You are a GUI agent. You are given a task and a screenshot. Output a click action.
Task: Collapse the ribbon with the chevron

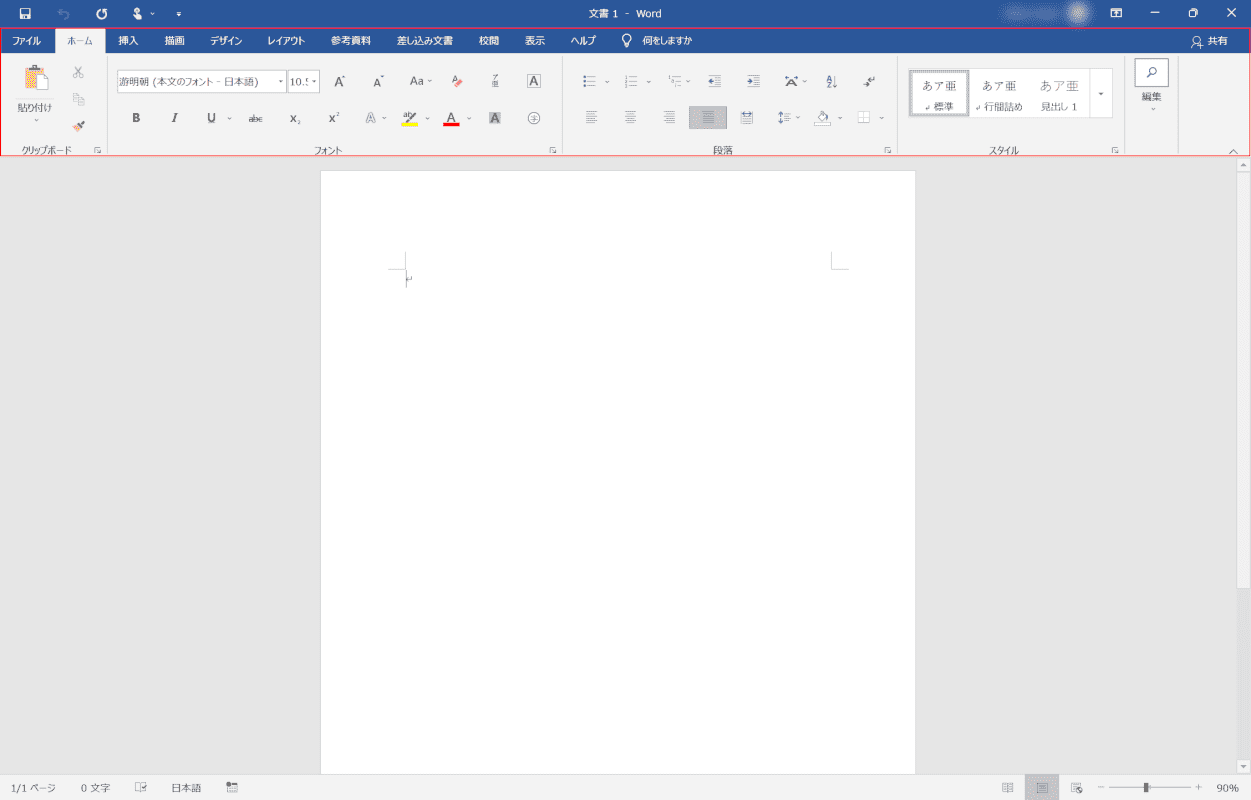1233,151
